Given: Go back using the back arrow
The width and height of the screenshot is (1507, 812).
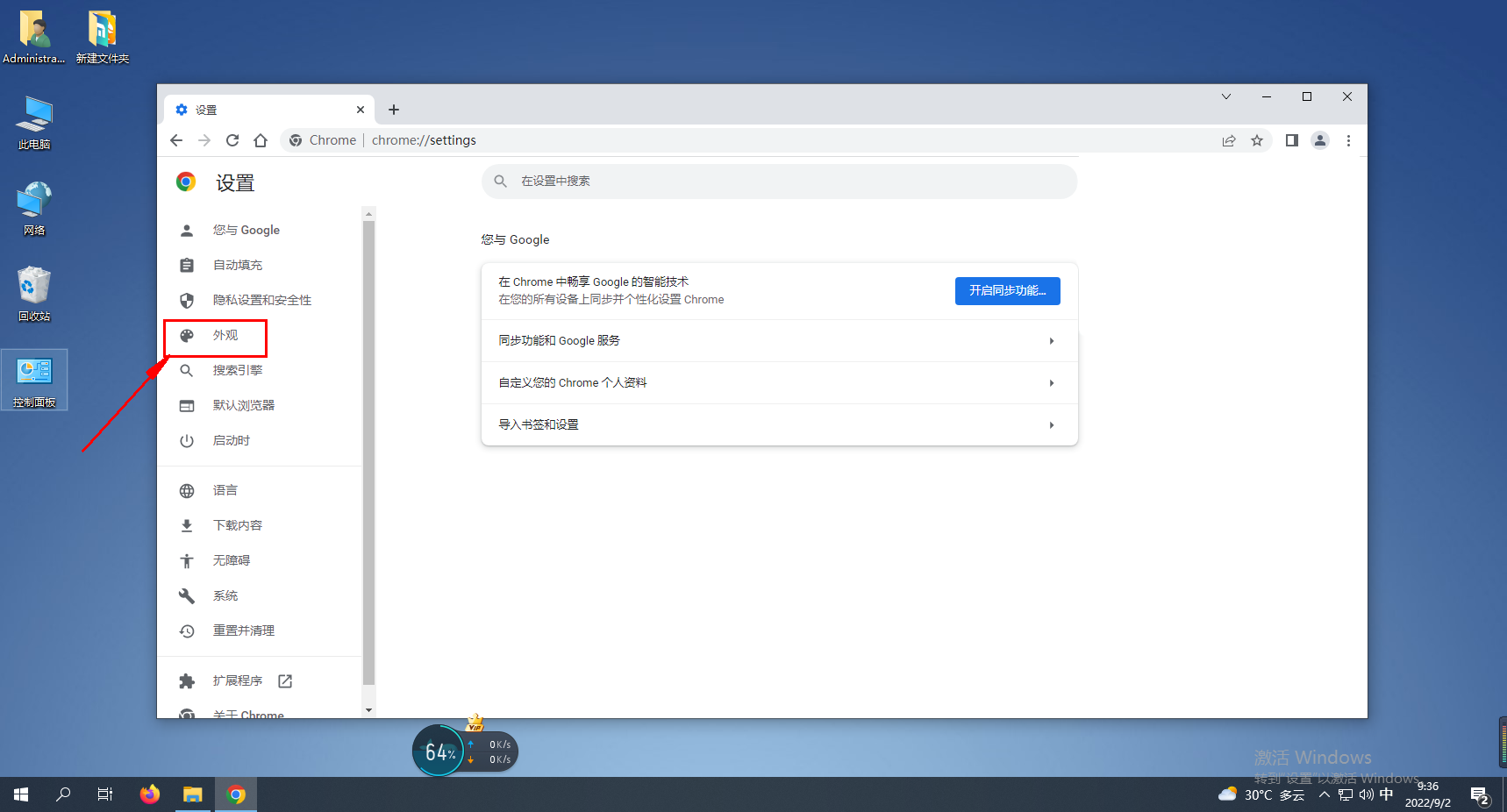Looking at the screenshot, I should click(x=176, y=140).
